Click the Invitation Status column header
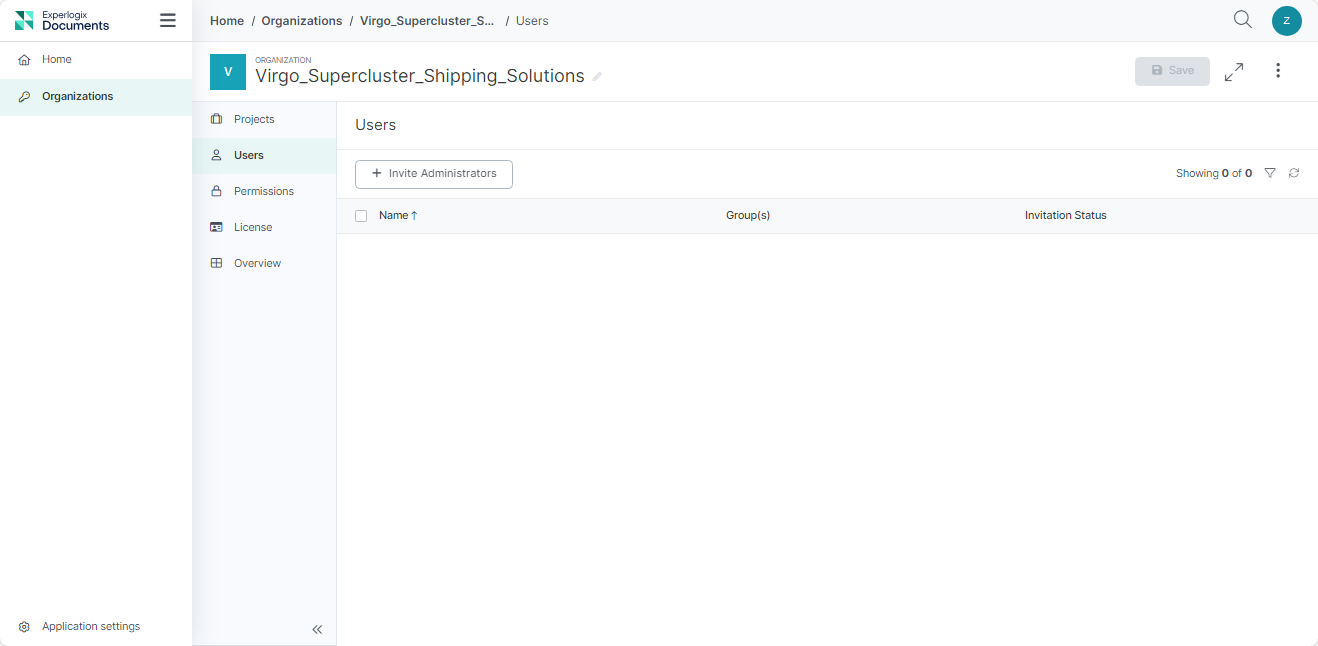1318x646 pixels. pyautogui.click(x=1066, y=216)
